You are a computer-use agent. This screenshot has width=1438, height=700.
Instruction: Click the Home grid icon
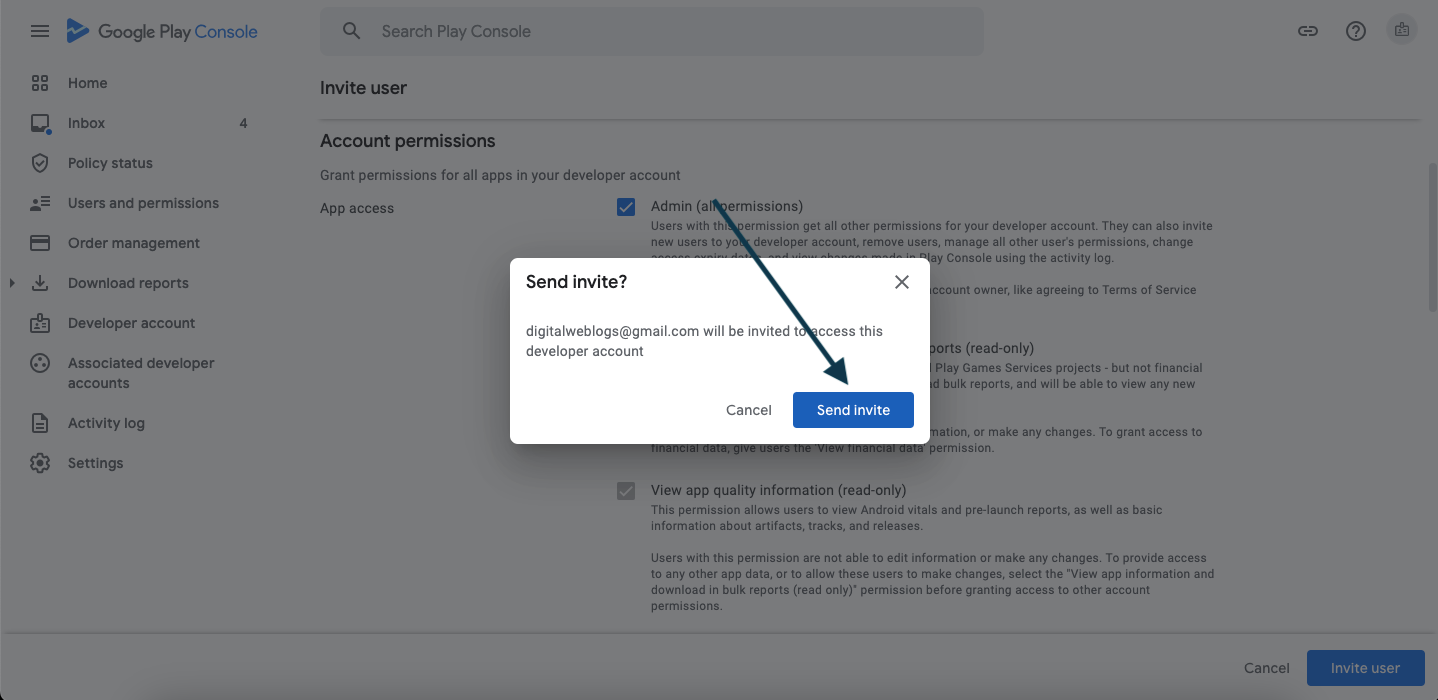pyautogui.click(x=40, y=83)
